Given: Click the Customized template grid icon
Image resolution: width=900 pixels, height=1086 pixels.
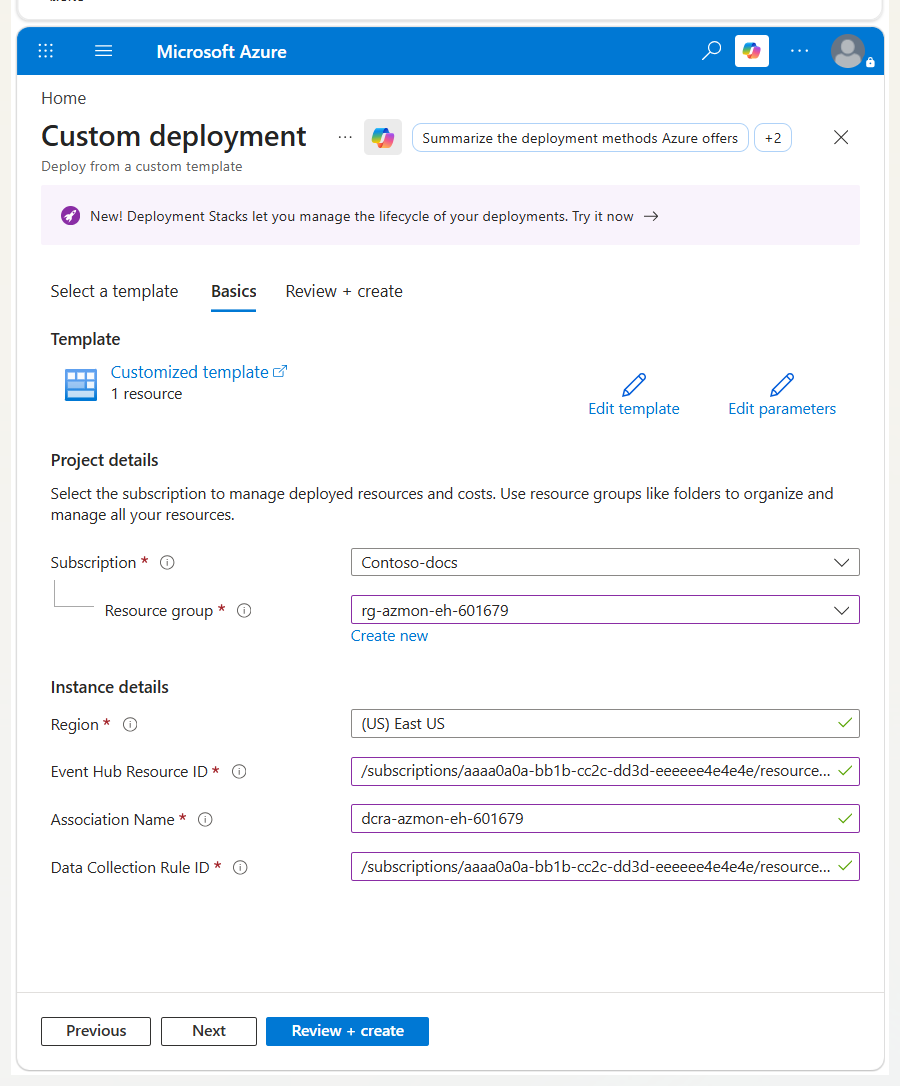Looking at the screenshot, I should [x=81, y=384].
